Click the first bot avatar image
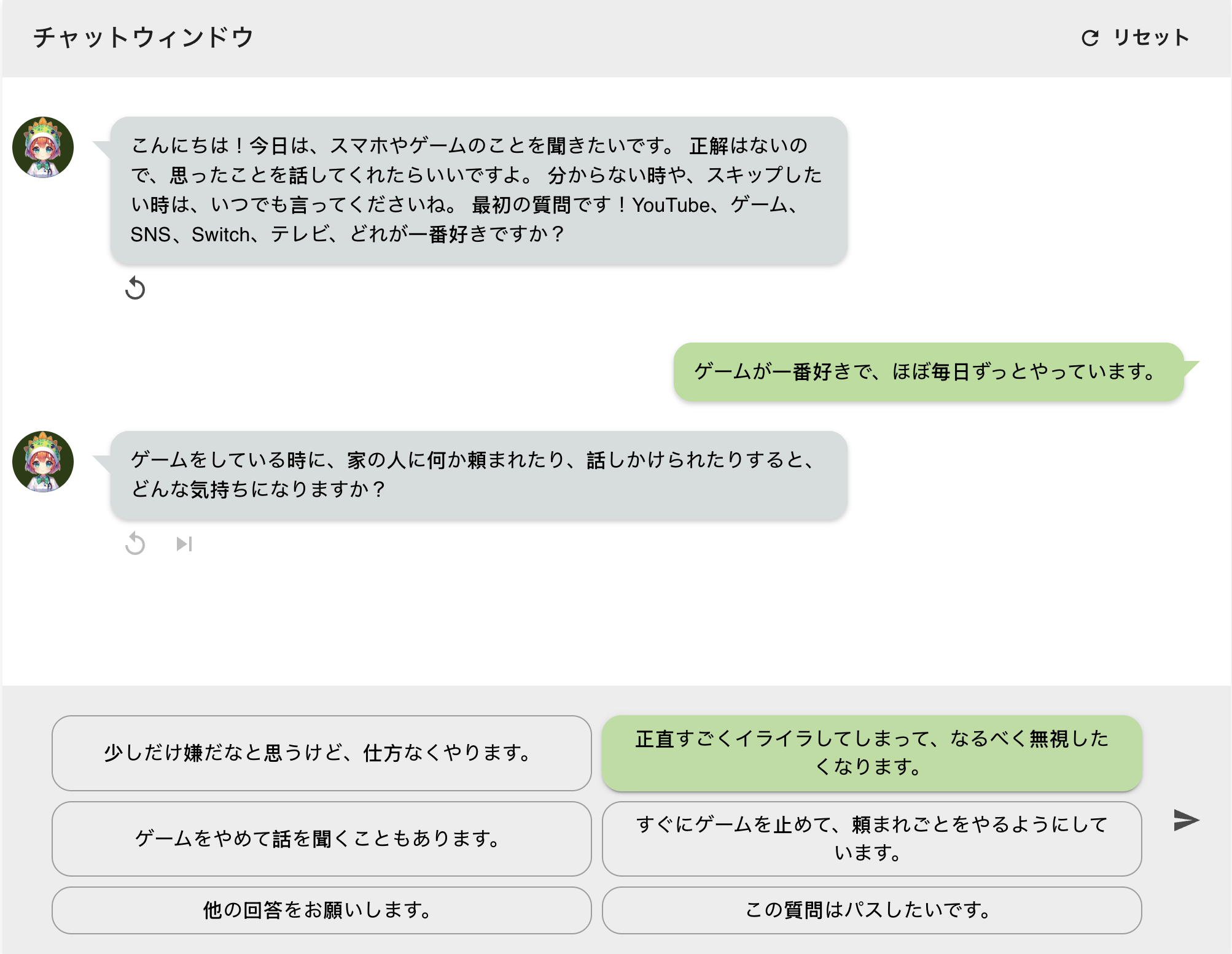This screenshot has width=1232, height=954. (43, 147)
